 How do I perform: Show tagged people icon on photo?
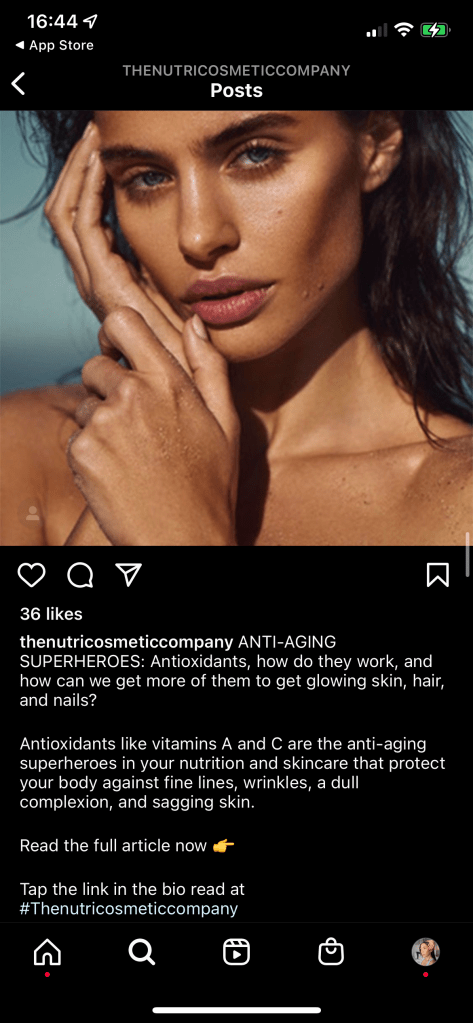point(33,515)
